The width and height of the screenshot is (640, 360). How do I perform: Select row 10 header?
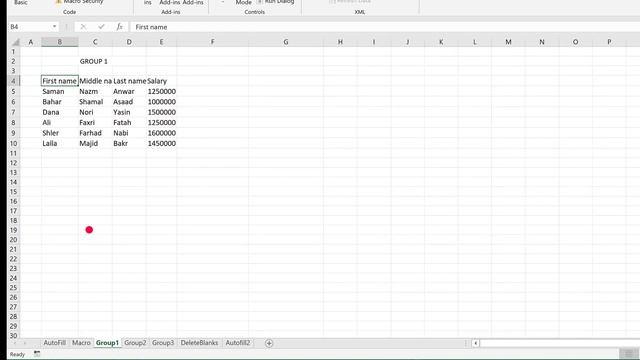(x=13, y=143)
